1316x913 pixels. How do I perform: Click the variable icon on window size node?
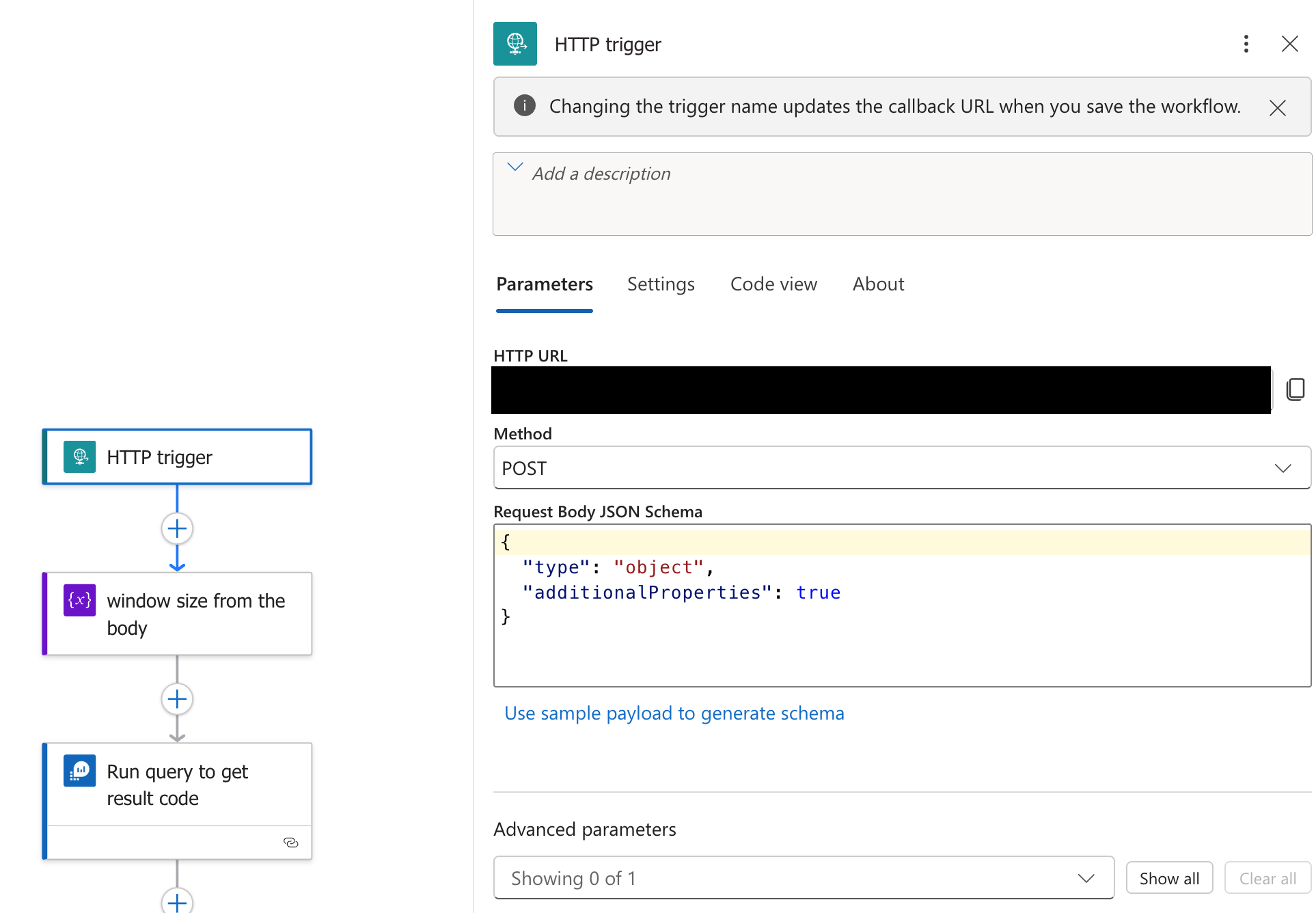click(80, 600)
